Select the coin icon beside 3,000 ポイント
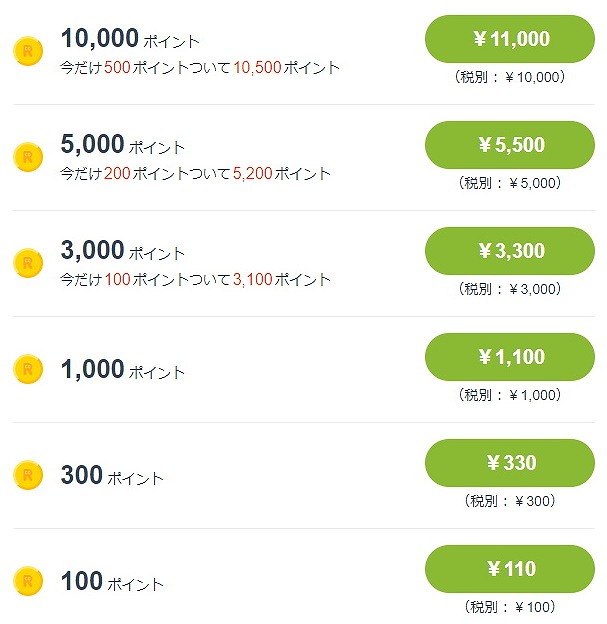 point(28,263)
